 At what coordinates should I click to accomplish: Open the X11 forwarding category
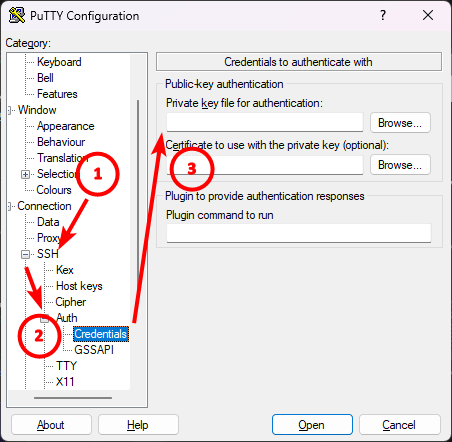pyautogui.click(x=65, y=382)
